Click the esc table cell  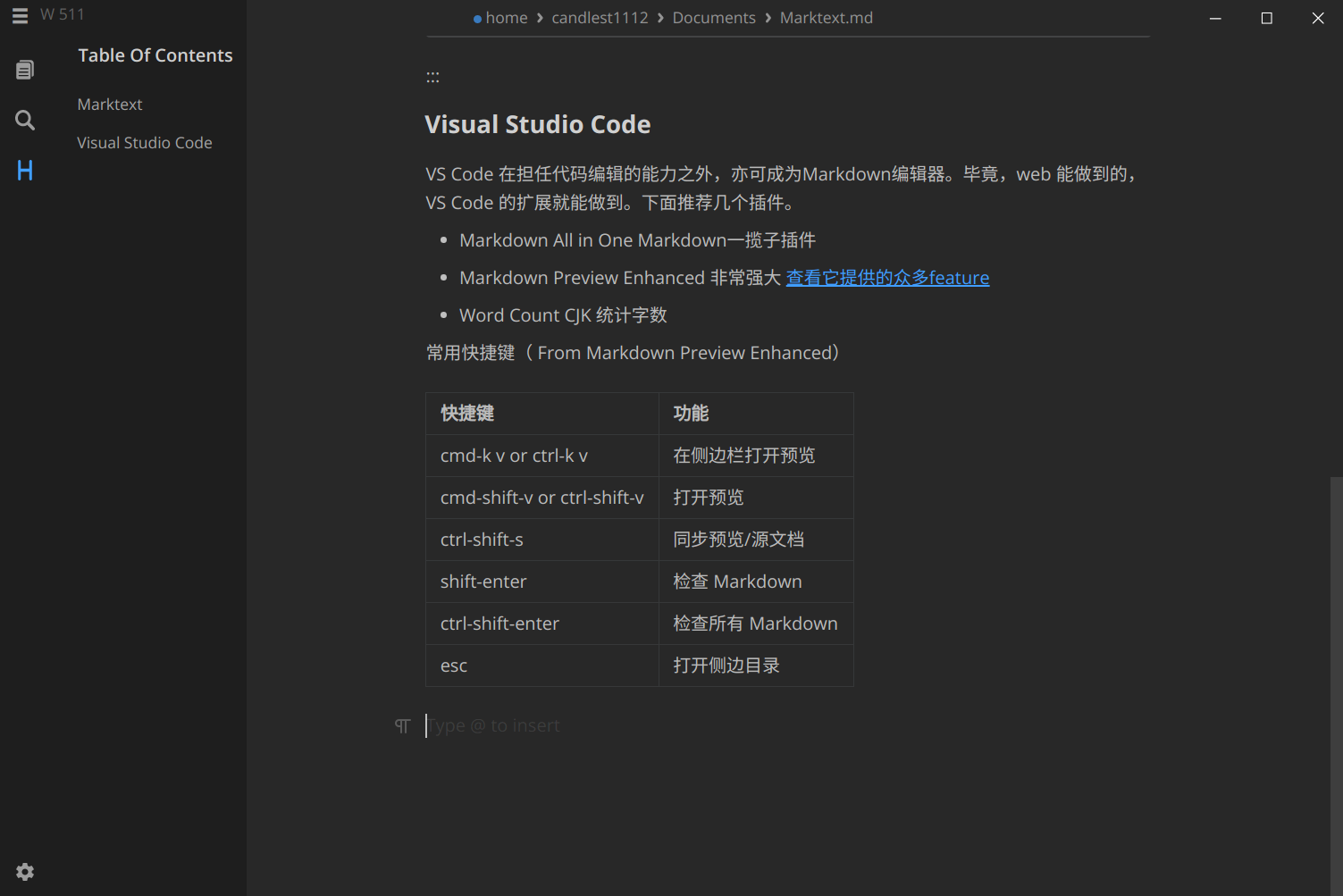click(541, 666)
